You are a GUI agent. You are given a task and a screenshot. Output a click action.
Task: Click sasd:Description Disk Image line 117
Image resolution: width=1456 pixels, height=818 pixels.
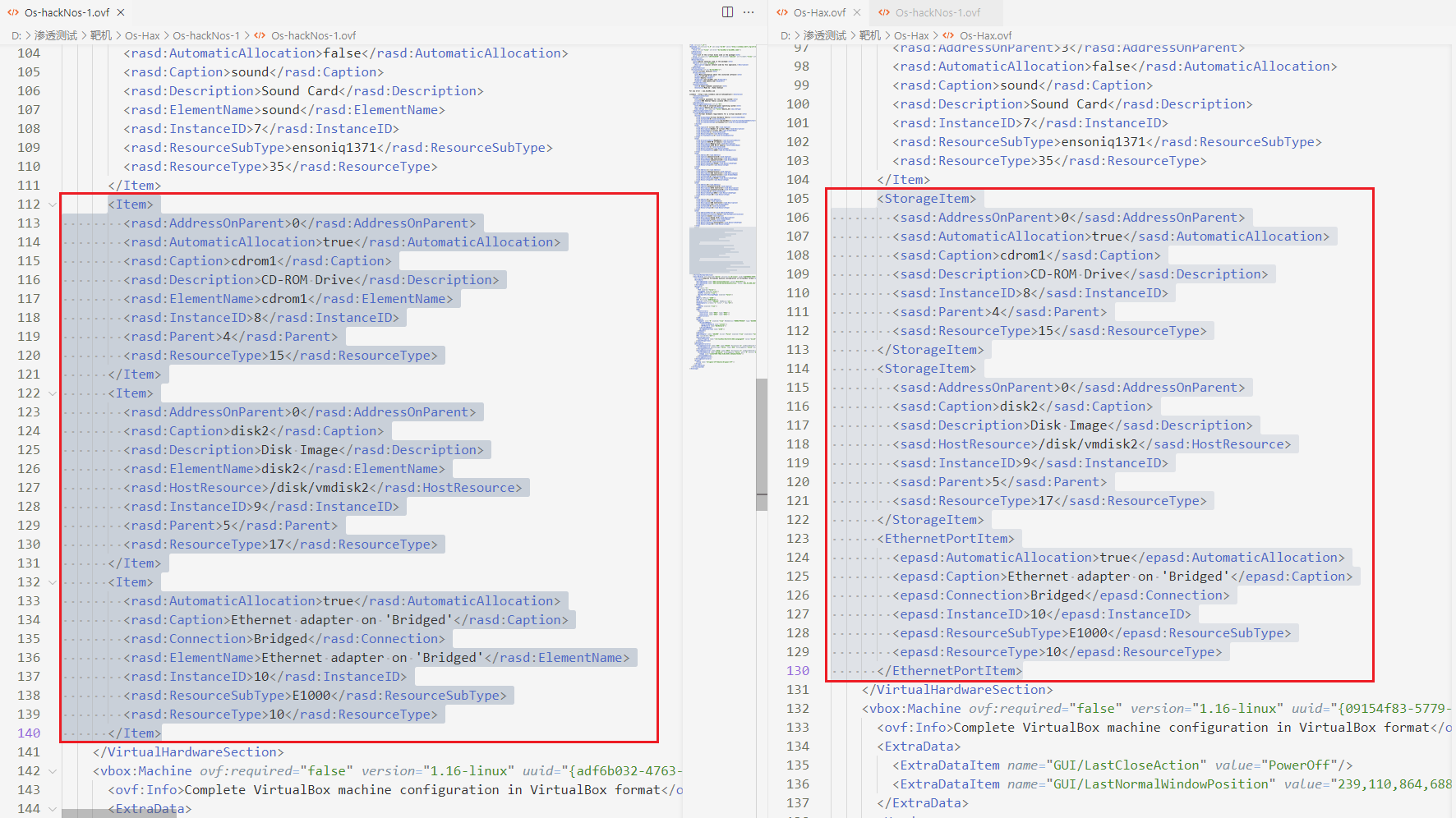[x=1073, y=425]
